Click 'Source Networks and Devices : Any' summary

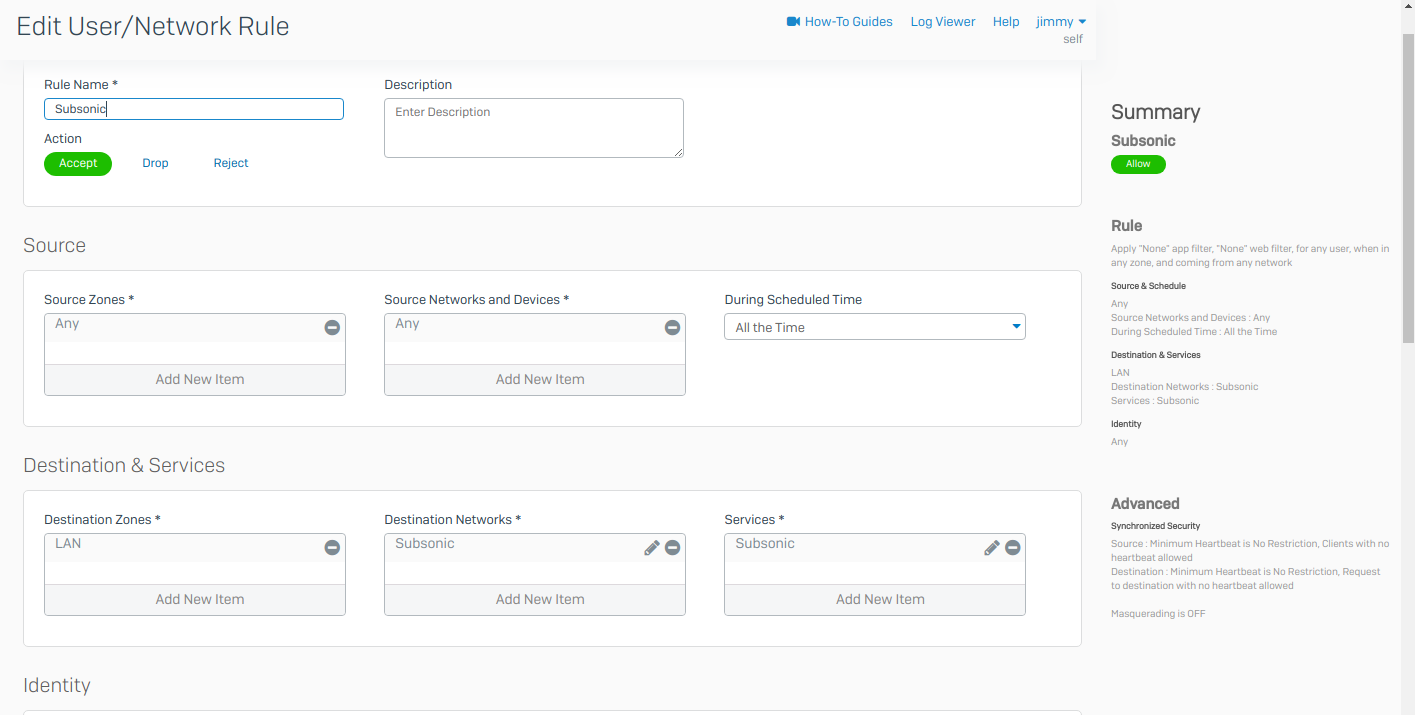click(1191, 318)
